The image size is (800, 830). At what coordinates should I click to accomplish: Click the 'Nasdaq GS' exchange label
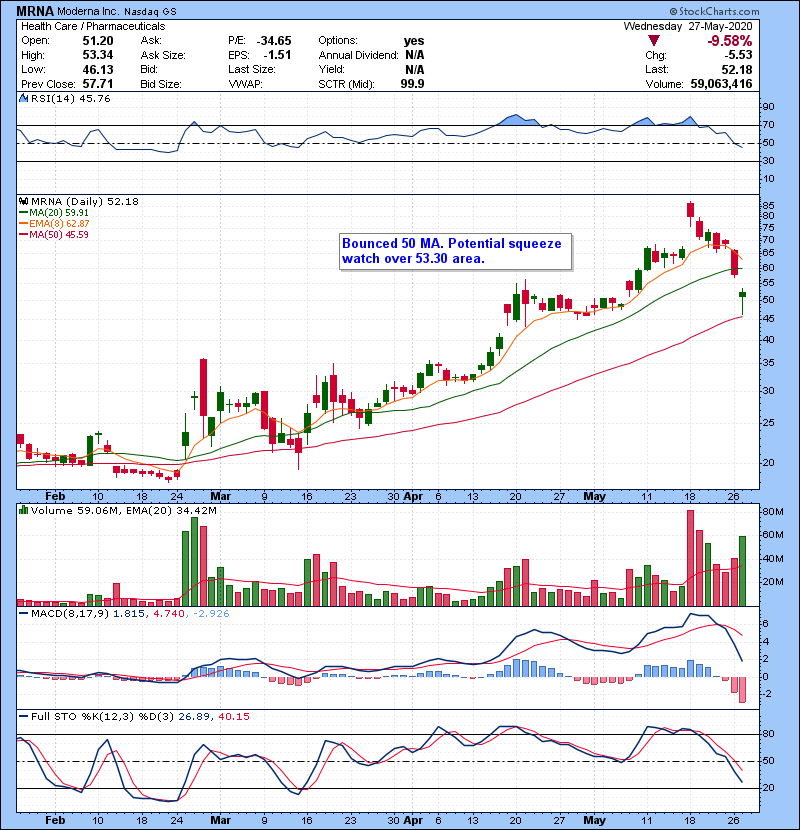pos(150,11)
